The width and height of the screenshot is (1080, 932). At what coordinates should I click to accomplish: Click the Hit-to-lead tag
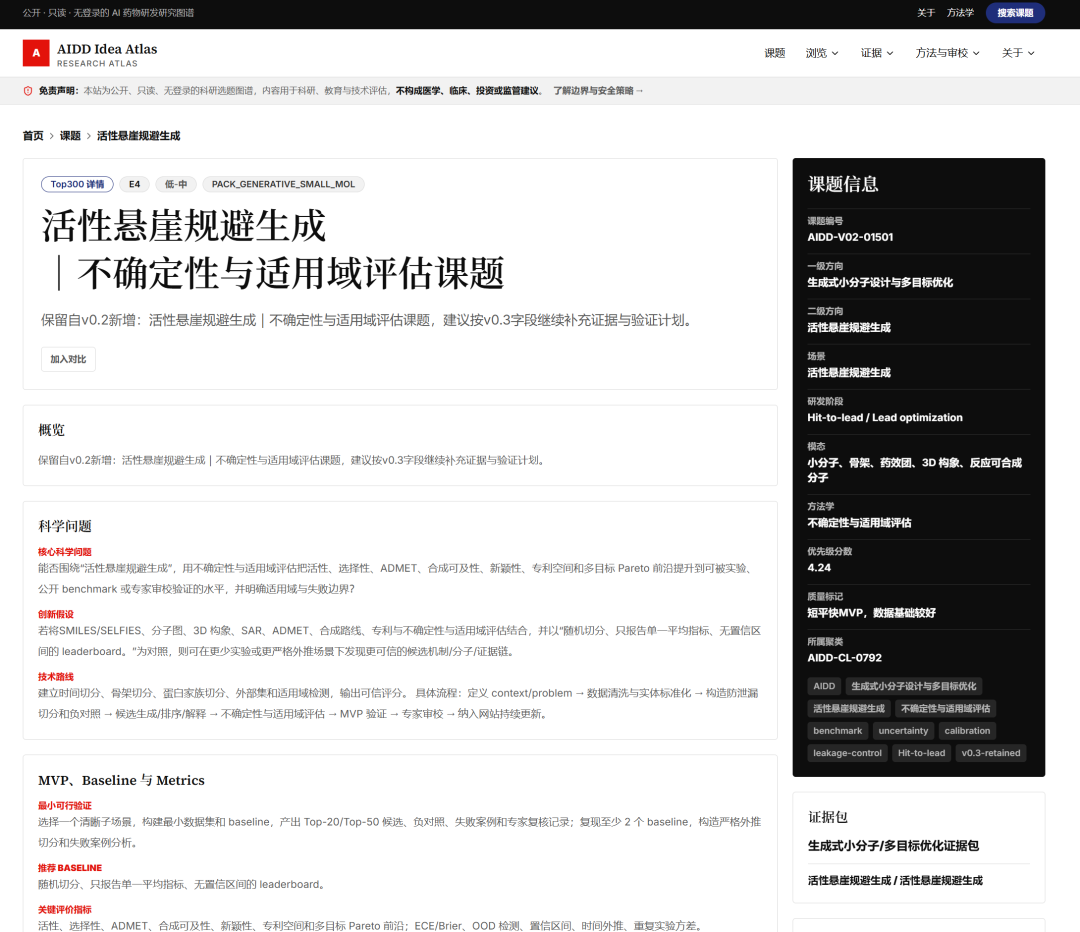pos(921,754)
